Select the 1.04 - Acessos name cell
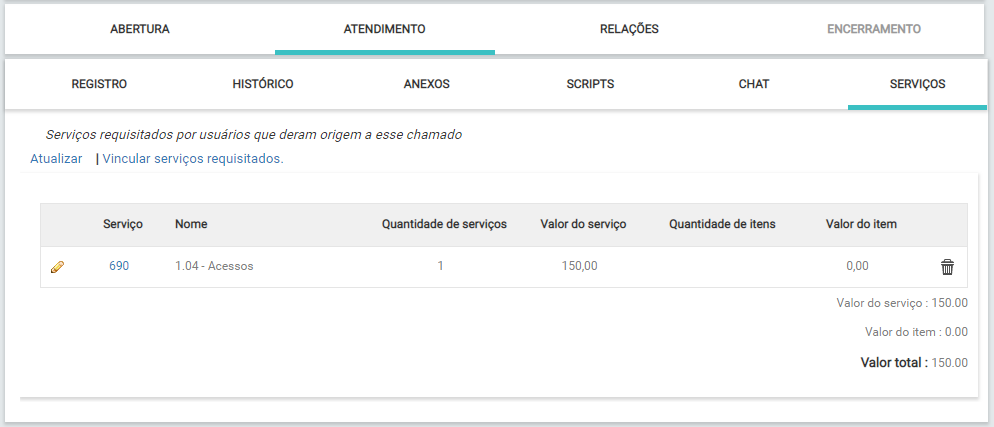 tap(214, 266)
